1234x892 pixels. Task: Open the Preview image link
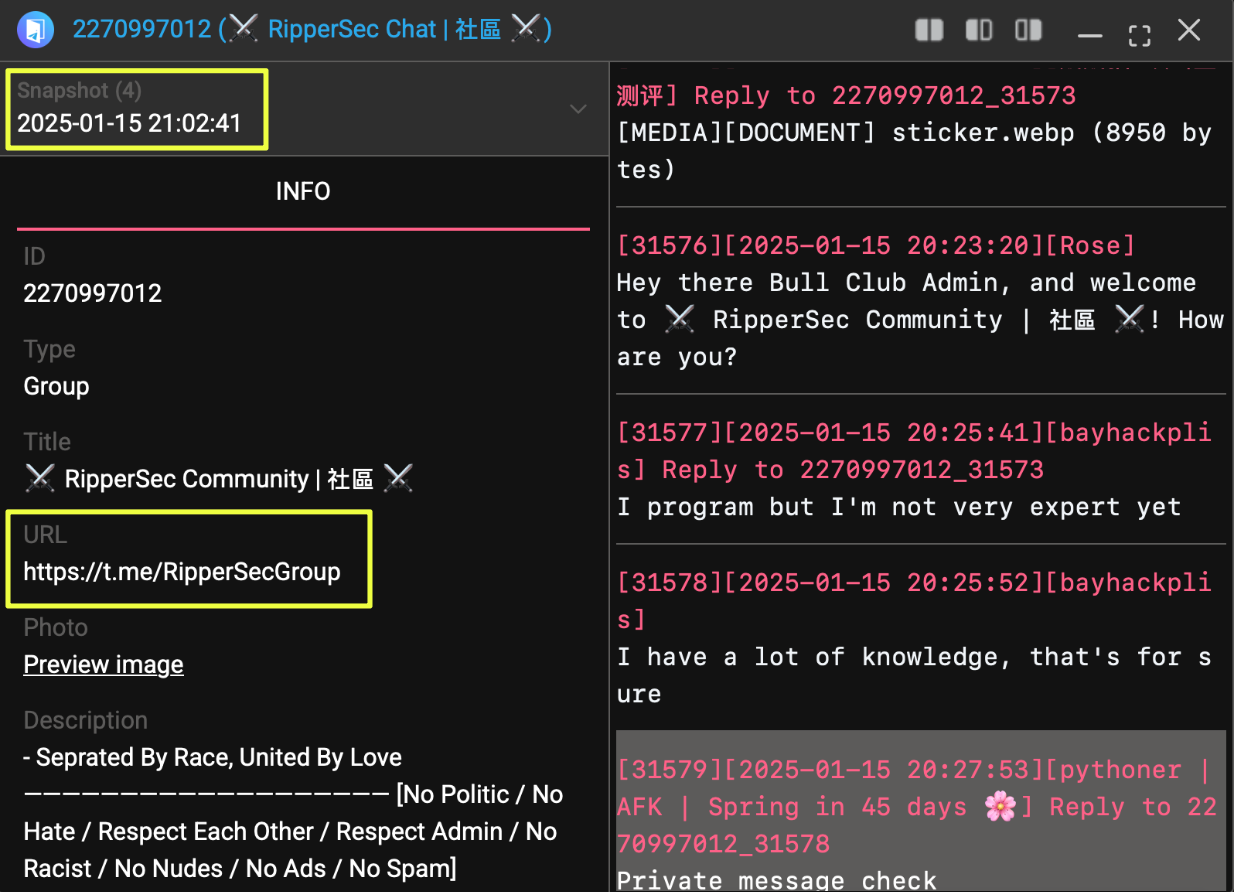coord(103,665)
